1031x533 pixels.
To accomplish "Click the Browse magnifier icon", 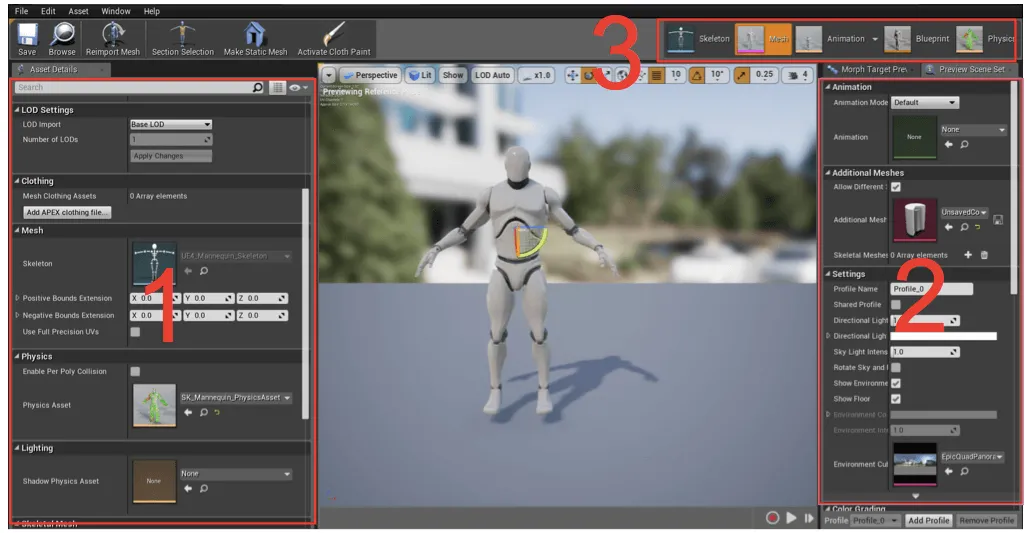I will [x=62, y=34].
